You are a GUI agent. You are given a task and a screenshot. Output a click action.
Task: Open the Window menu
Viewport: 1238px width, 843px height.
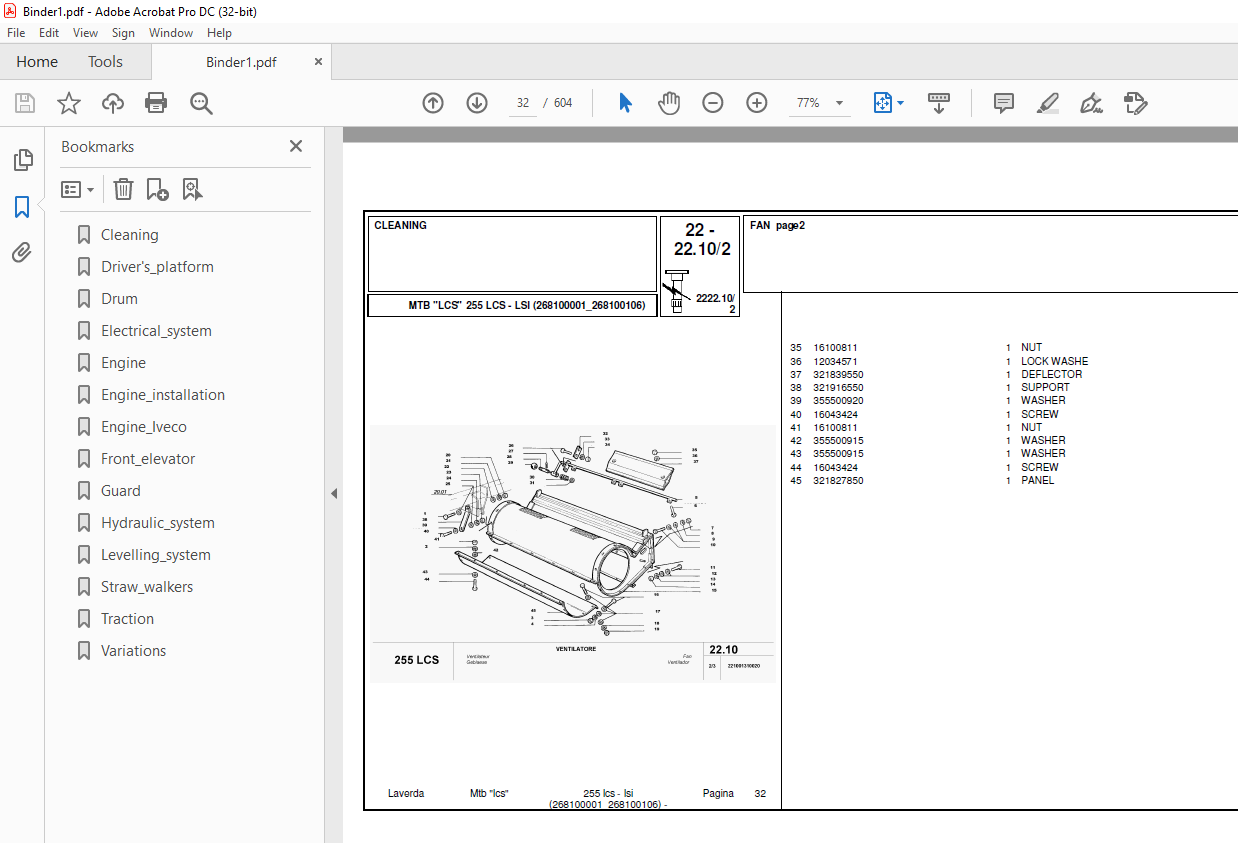point(171,33)
